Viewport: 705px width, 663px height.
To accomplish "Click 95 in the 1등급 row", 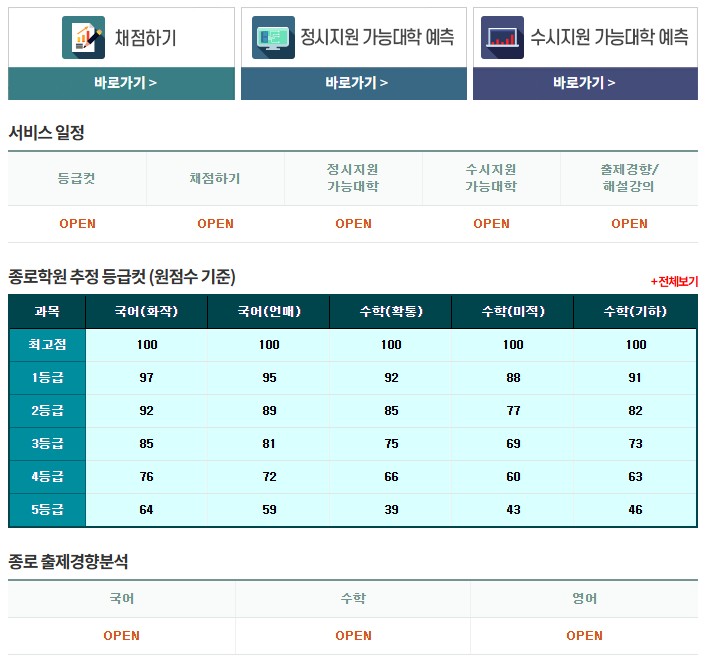I will 269,378.
